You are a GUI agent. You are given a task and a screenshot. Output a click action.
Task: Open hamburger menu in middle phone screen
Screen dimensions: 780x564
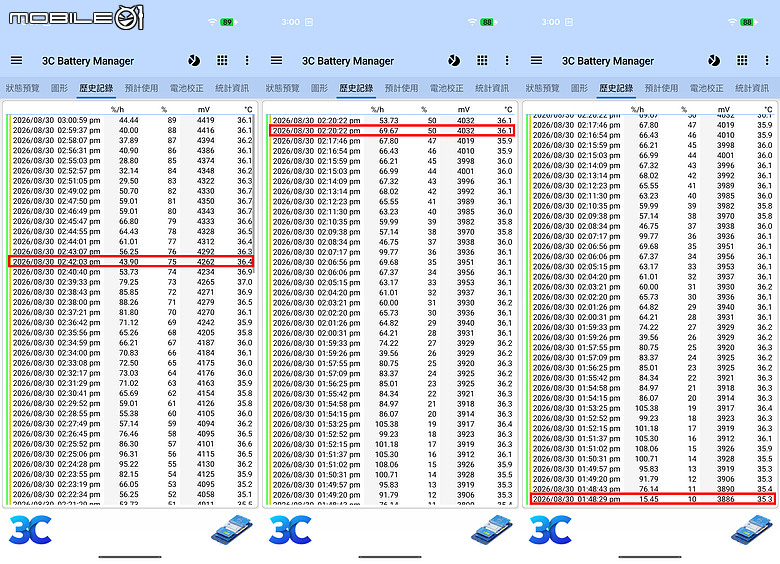pyautogui.click(x=277, y=61)
